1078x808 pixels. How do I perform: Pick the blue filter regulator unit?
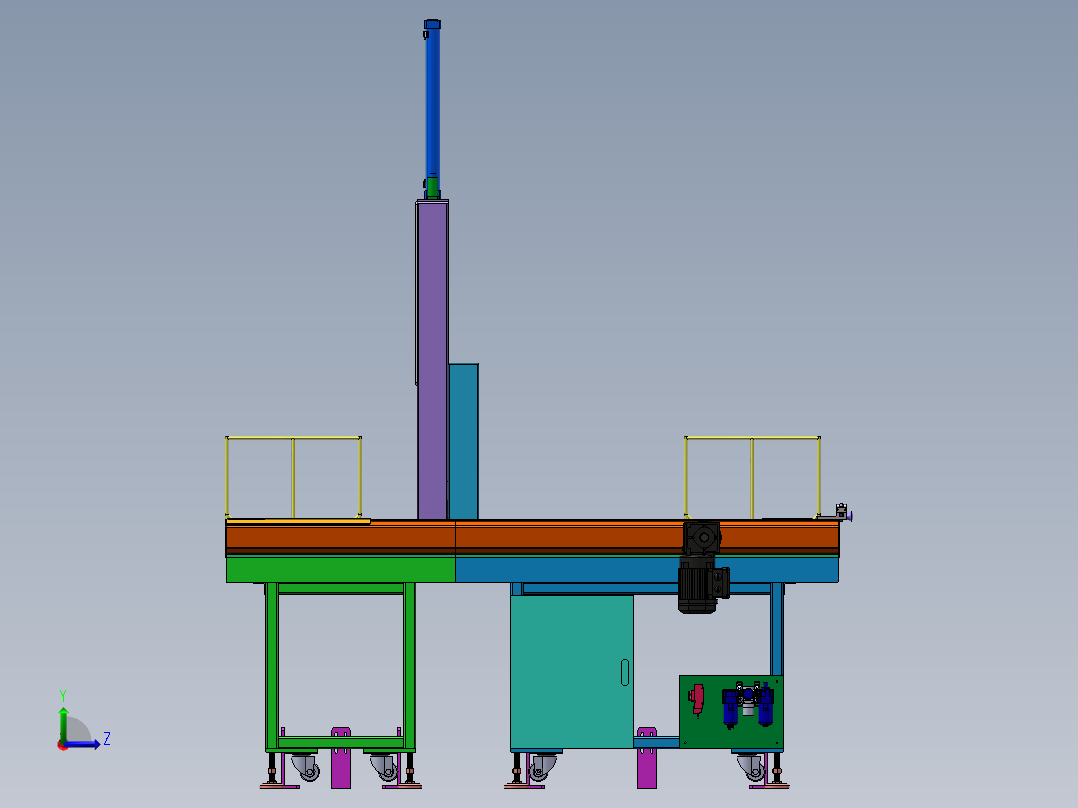point(748,704)
